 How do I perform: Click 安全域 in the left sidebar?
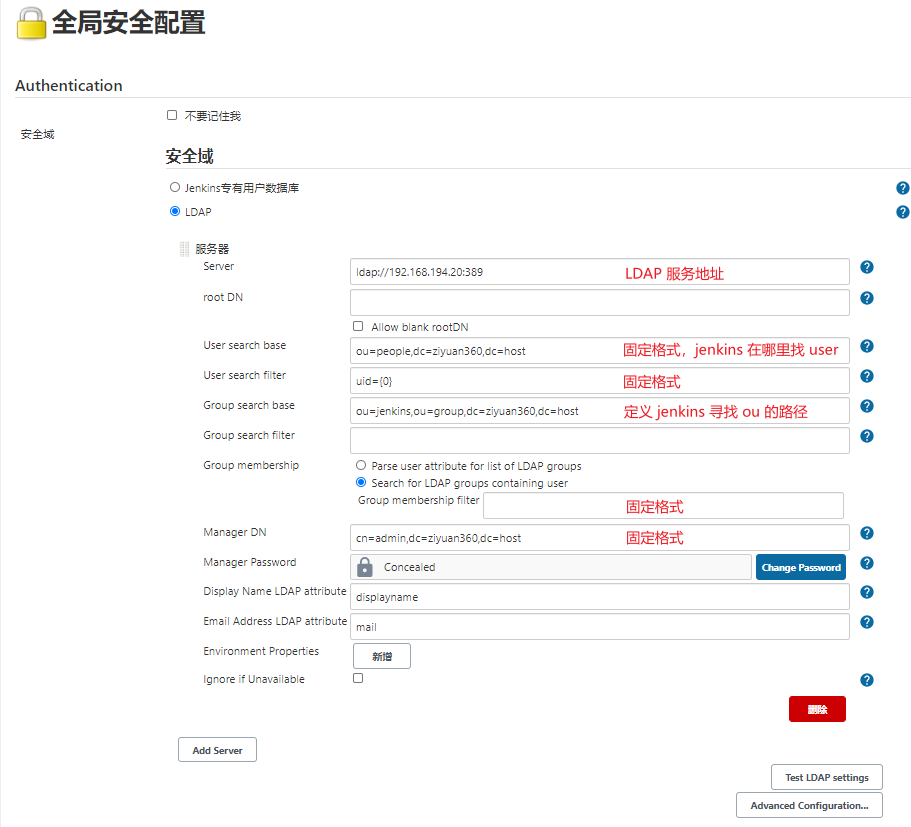(37, 133)
